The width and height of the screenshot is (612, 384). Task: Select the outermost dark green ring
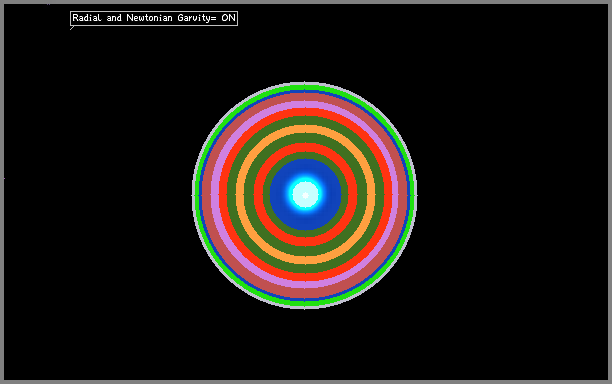click(x=305, y=268)
